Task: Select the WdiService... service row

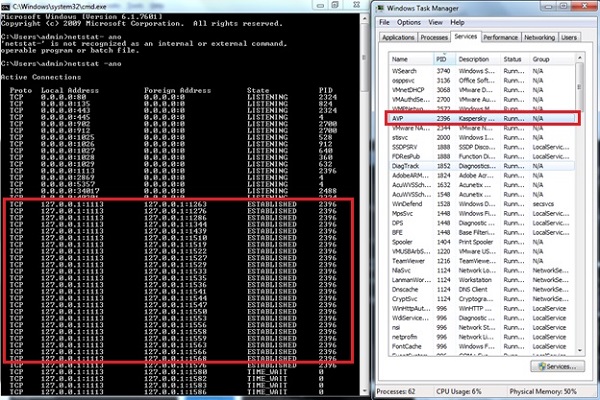Action: coord(482,318)
